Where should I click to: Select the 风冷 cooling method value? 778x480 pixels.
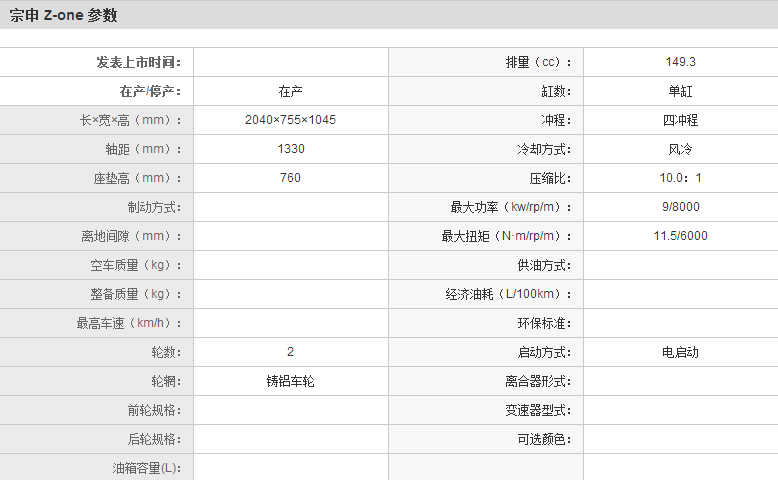point(680,149)
